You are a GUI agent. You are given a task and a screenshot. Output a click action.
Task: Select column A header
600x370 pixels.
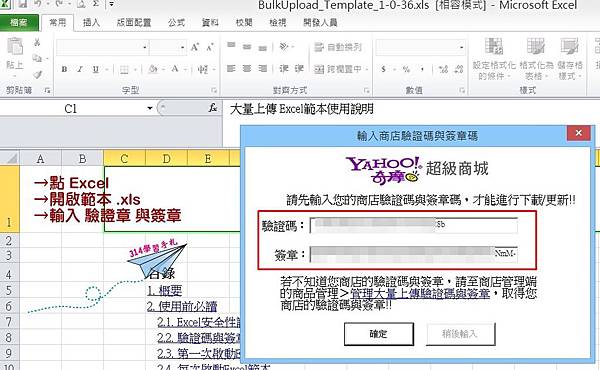pyautogui.click(x=40, y=158)
